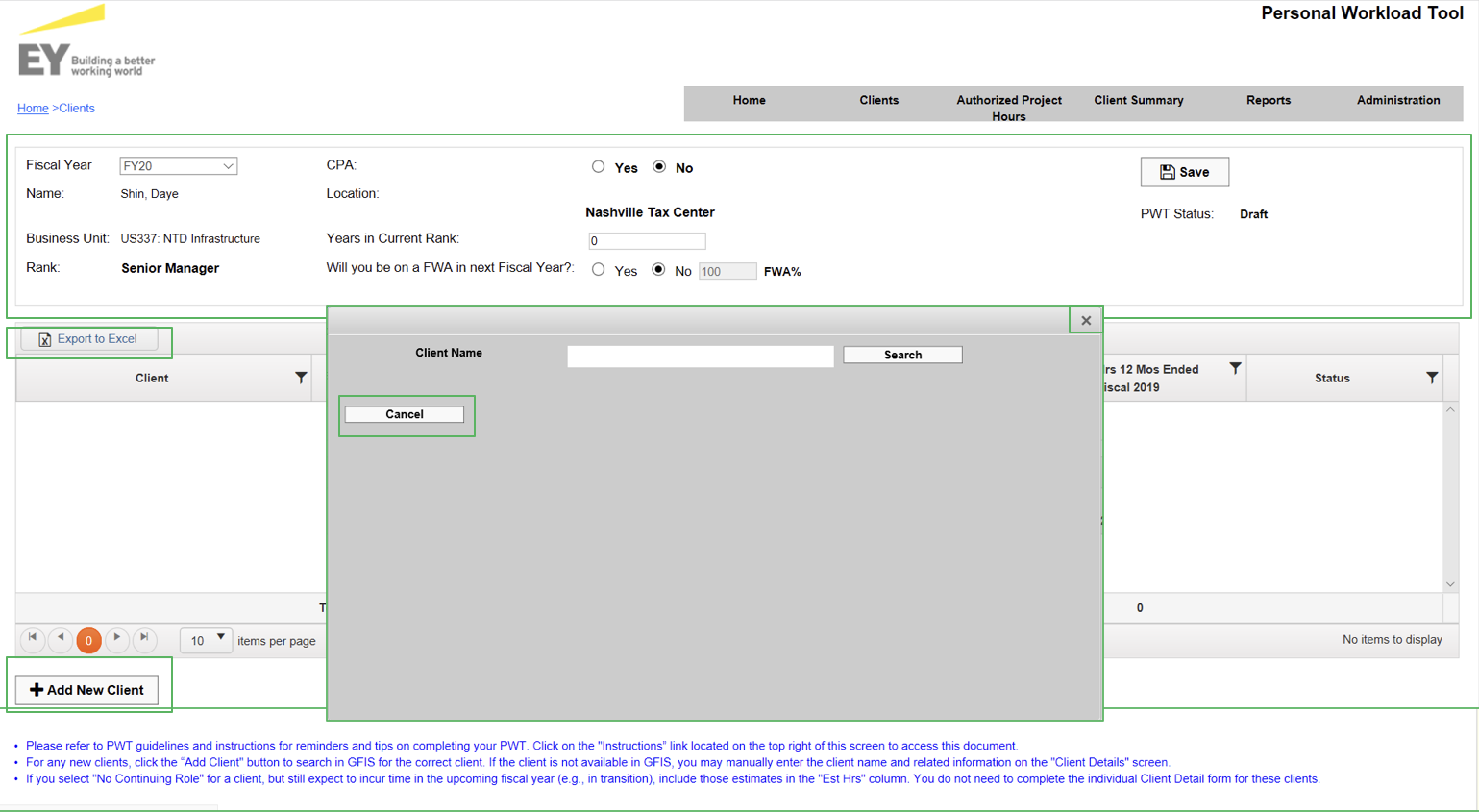Follow the Home breadcrumb link
This screenshot has width=1479, height=812.
33,109
